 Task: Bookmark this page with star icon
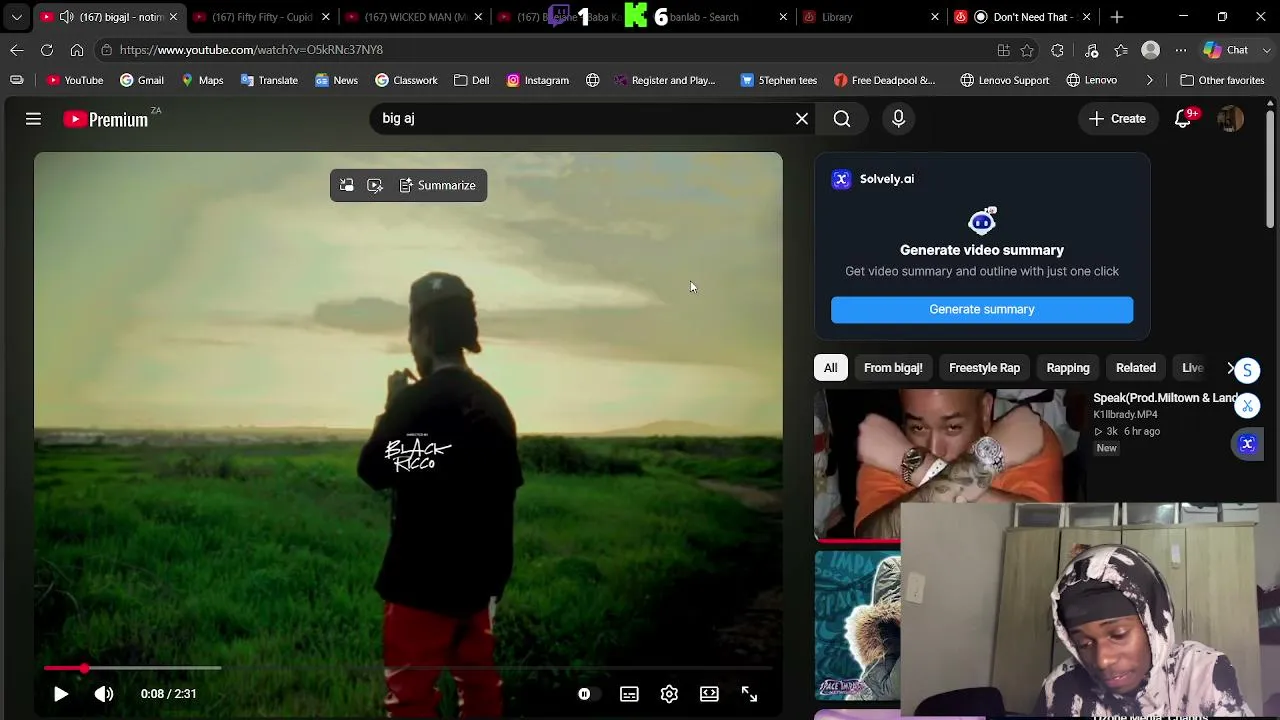point(1028,50)
